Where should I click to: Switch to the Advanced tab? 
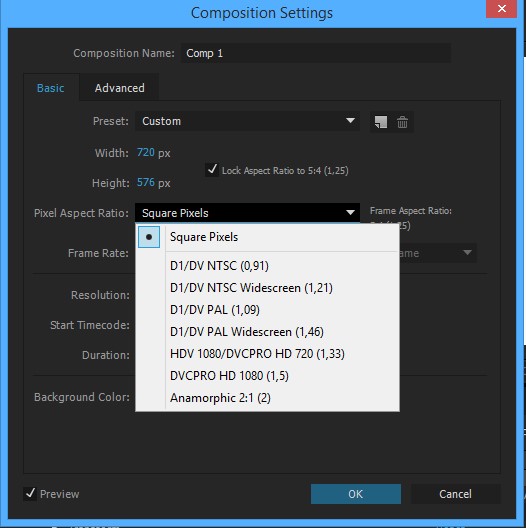(x=120, y=88)
